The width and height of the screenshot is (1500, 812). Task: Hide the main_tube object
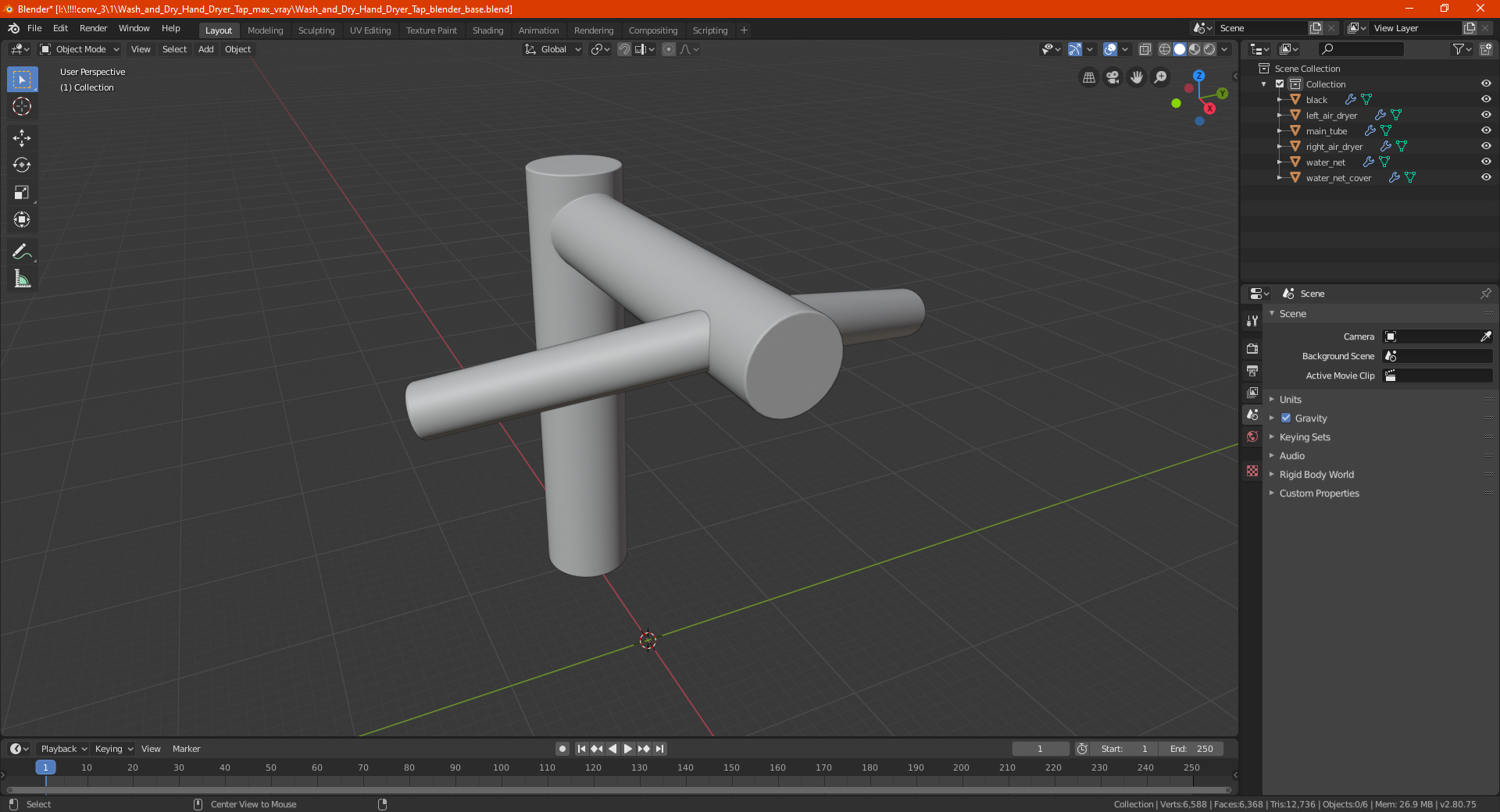(x=1486, y=130)
